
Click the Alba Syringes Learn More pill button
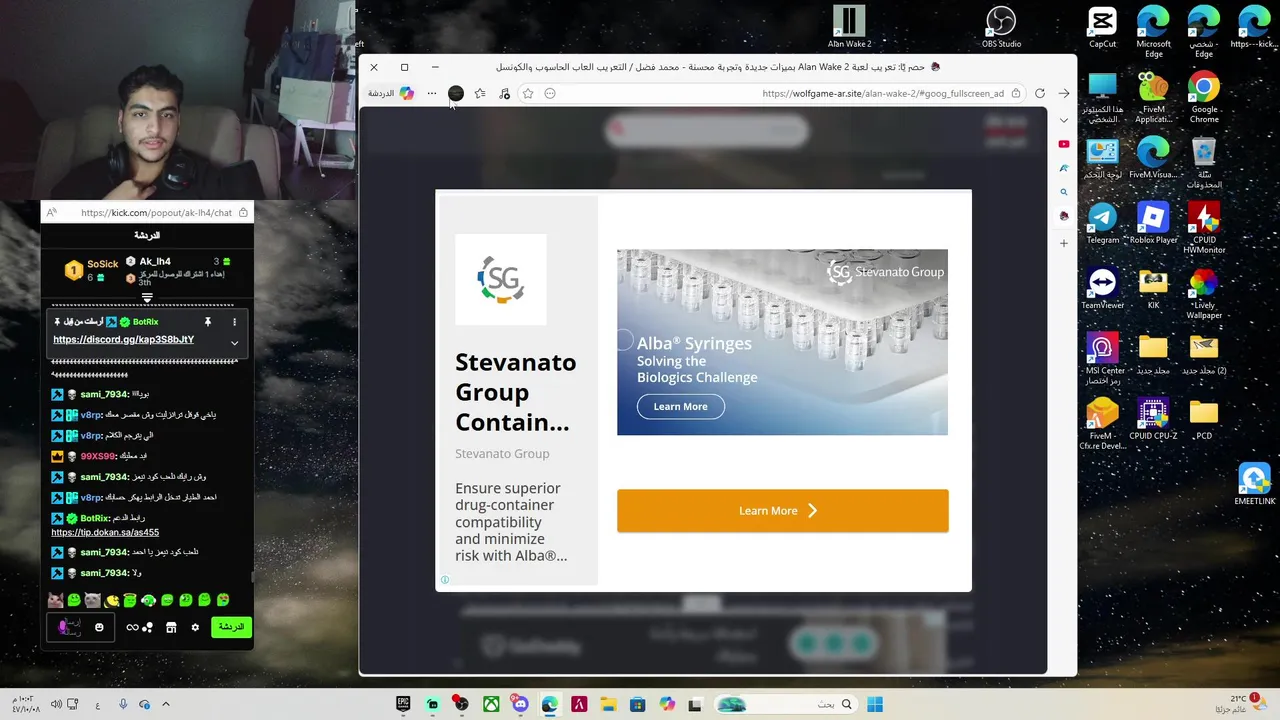[680, 406]
